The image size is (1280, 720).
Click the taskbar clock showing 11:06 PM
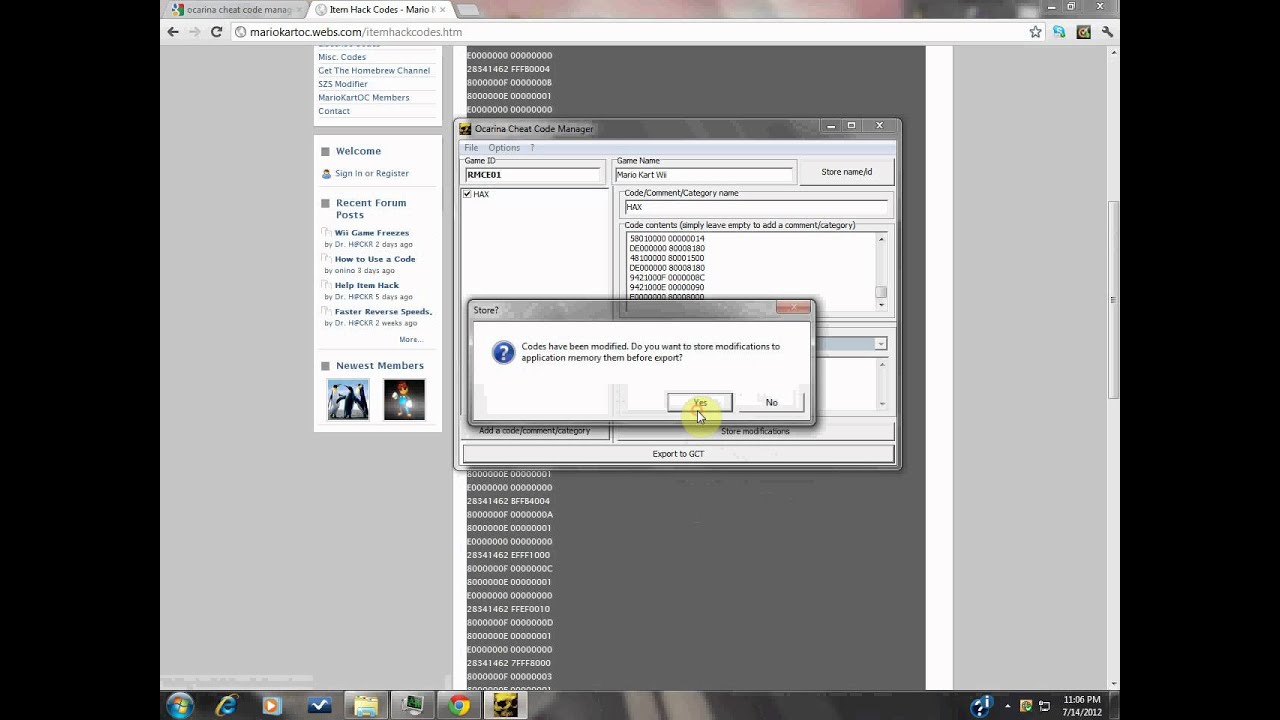1082,706
